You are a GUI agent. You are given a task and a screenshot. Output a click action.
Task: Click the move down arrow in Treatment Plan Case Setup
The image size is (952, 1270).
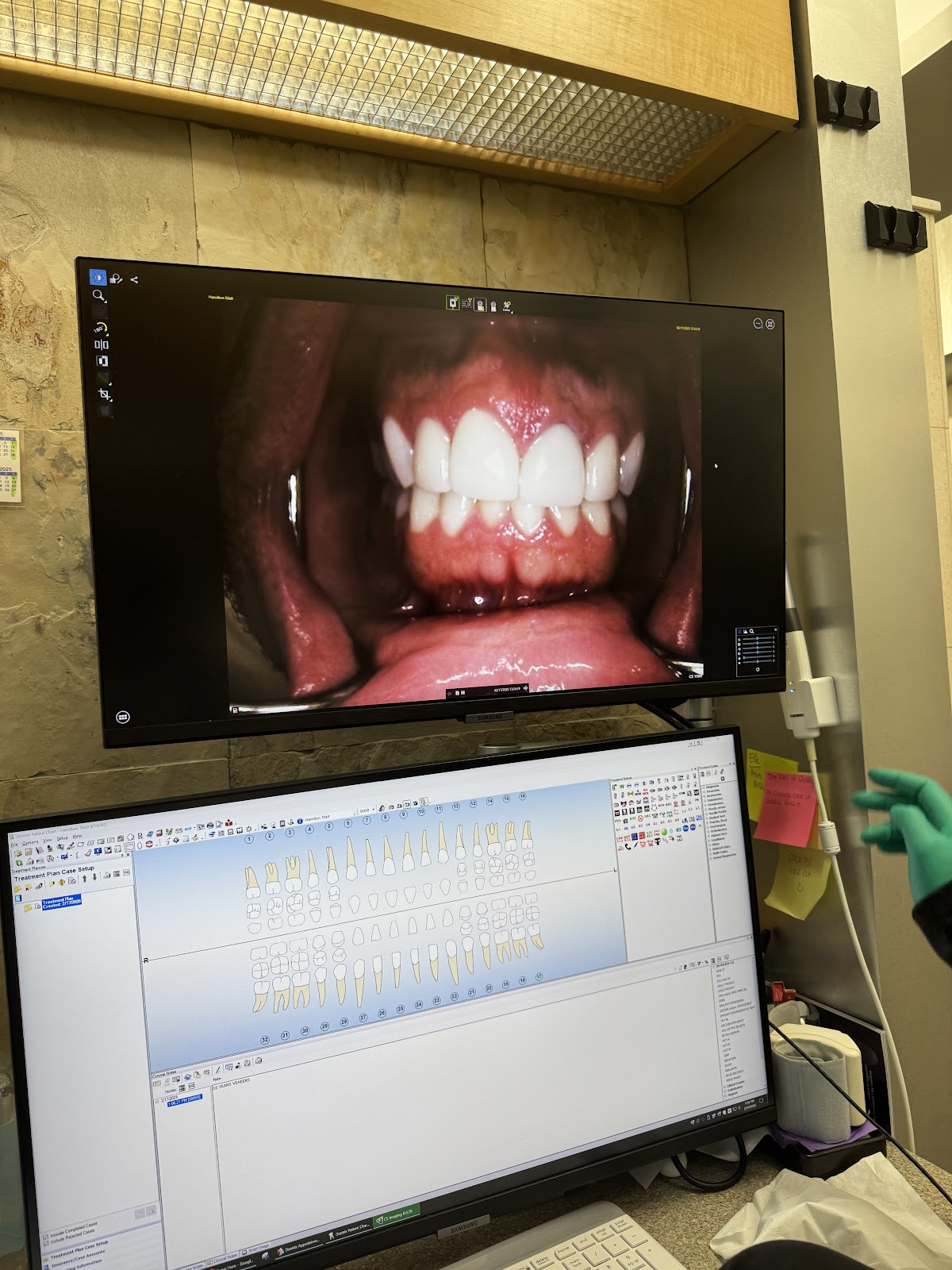(x=94, y=877)
